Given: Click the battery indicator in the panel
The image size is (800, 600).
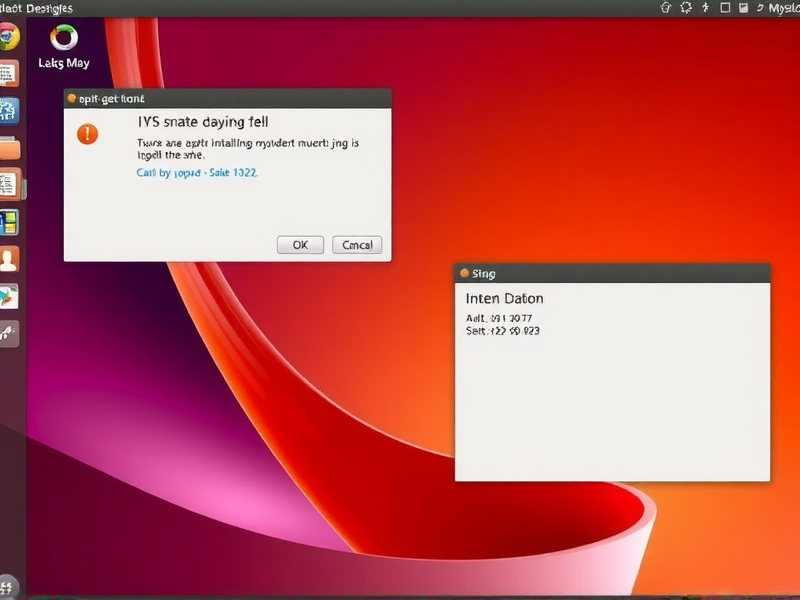Looking at the screenshot, I should [725, 8].
